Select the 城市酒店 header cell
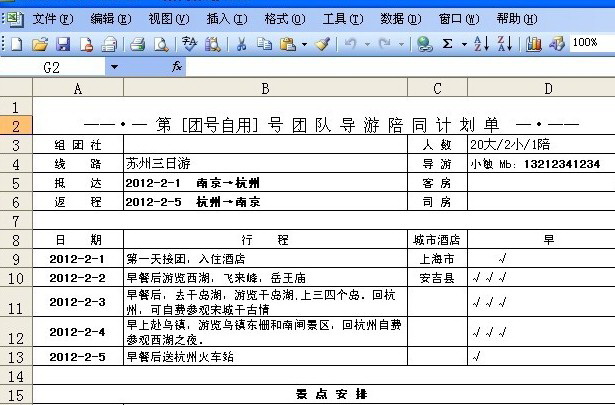 (437, 239)
